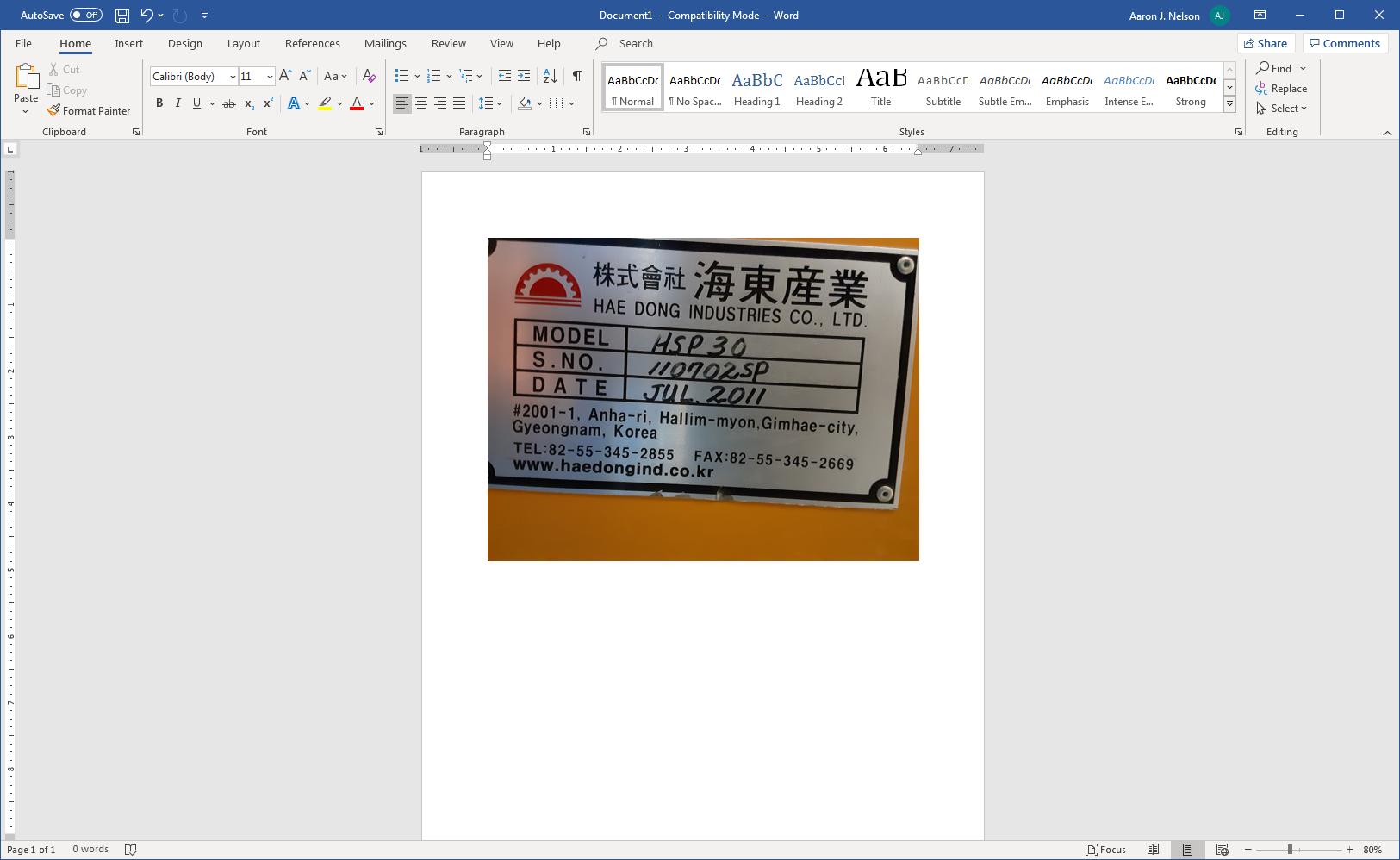
Task: Toggle Underline formatting
Action: coord(197,103)
